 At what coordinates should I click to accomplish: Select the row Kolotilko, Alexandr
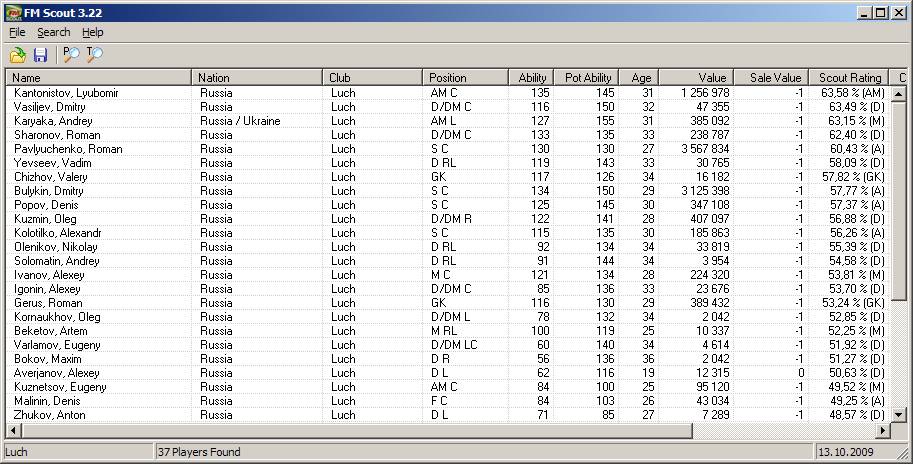click(x=448, y=232)
